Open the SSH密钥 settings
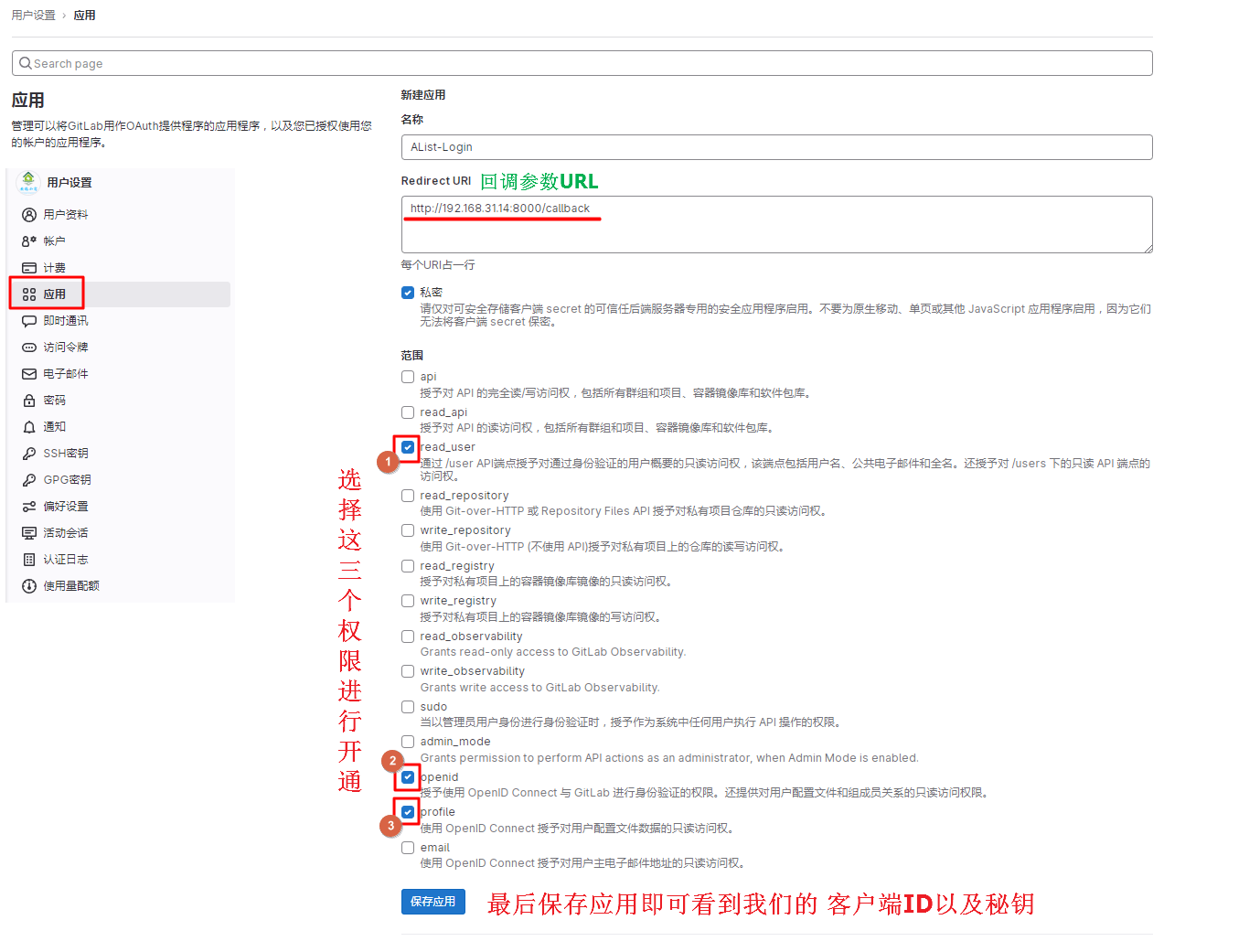The image size is (1260, 952). (64, 453)
